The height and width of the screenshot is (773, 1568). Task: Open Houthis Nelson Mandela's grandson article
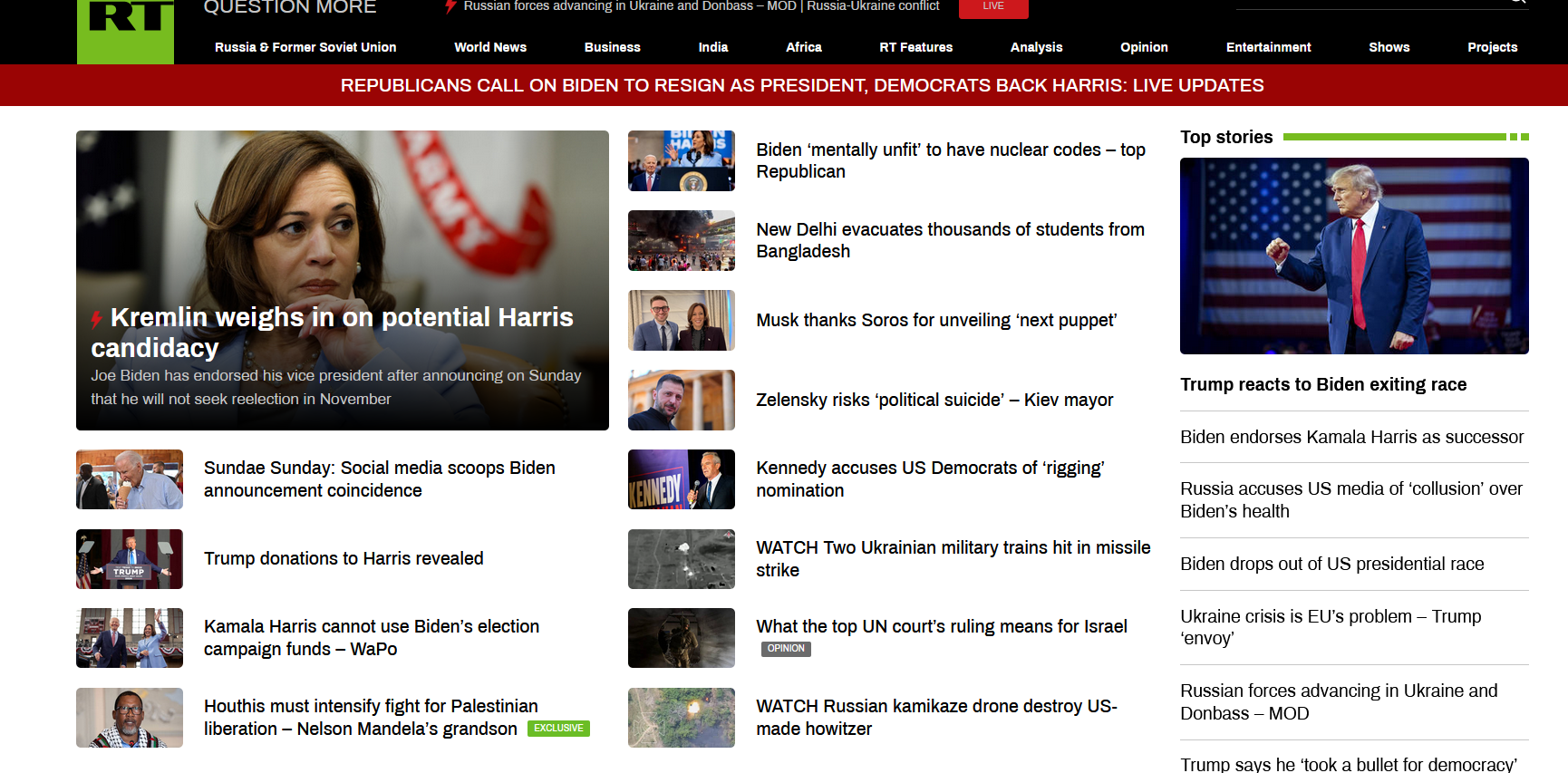(371, 718)
